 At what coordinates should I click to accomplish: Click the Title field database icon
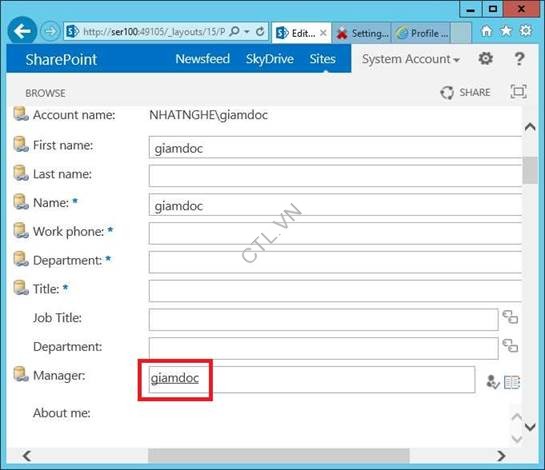(x=21, y=288)
